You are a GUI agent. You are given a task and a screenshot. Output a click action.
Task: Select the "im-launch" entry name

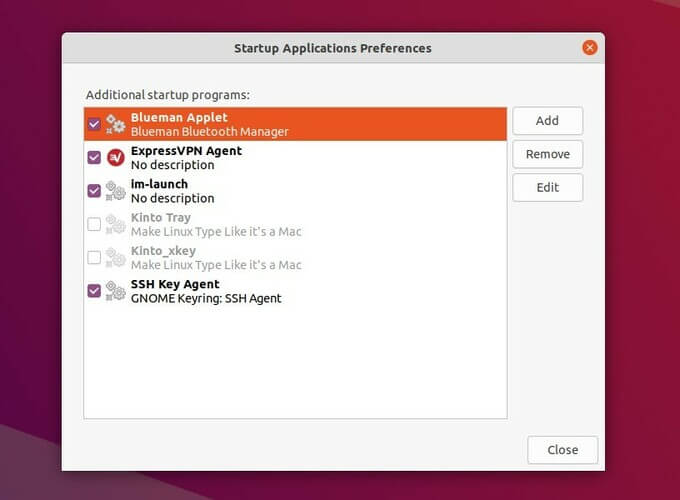pos(159,184)
